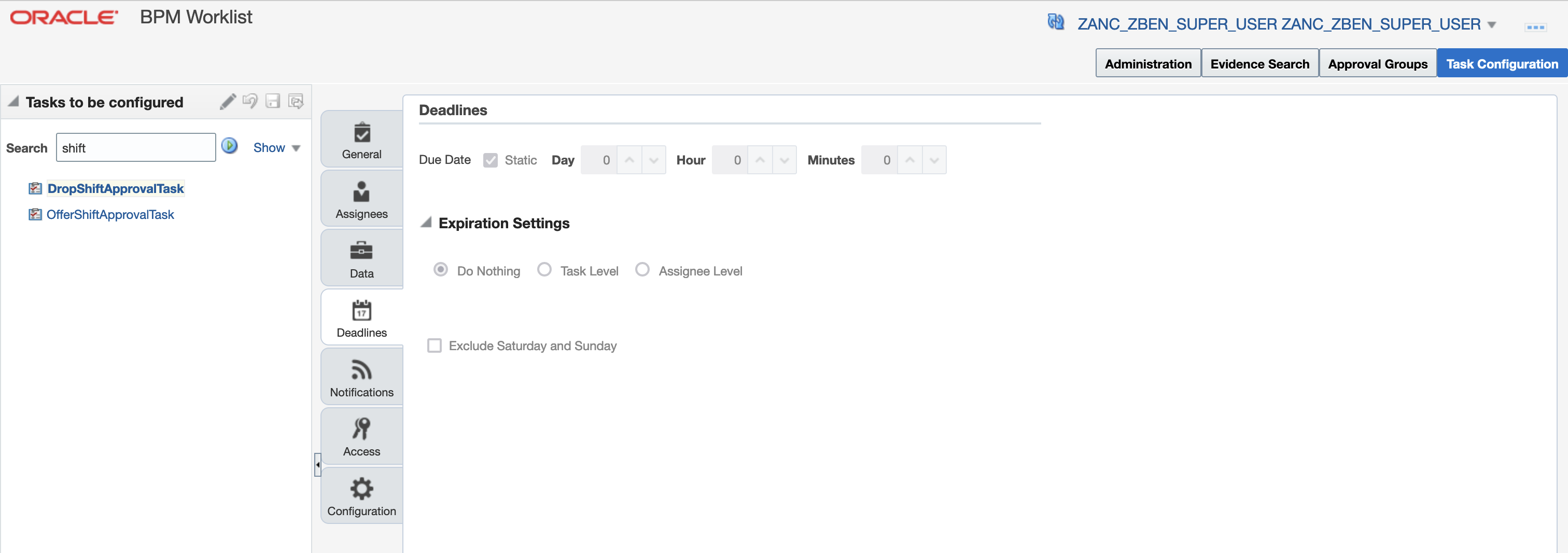The image size is (1568, 553).
Task: Click the Minutes number field
Action: coord(879,160)
